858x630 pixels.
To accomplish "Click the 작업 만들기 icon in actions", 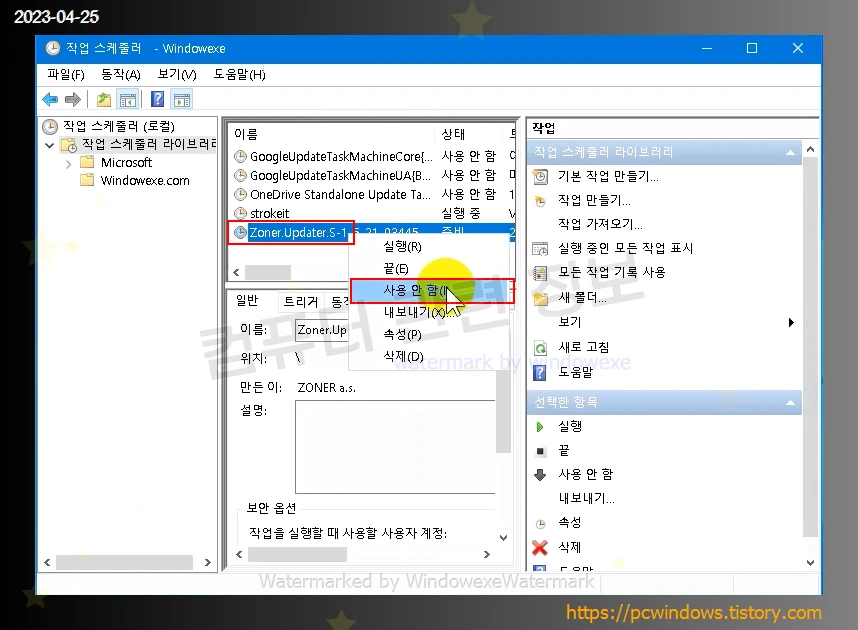I will (540, 201).
